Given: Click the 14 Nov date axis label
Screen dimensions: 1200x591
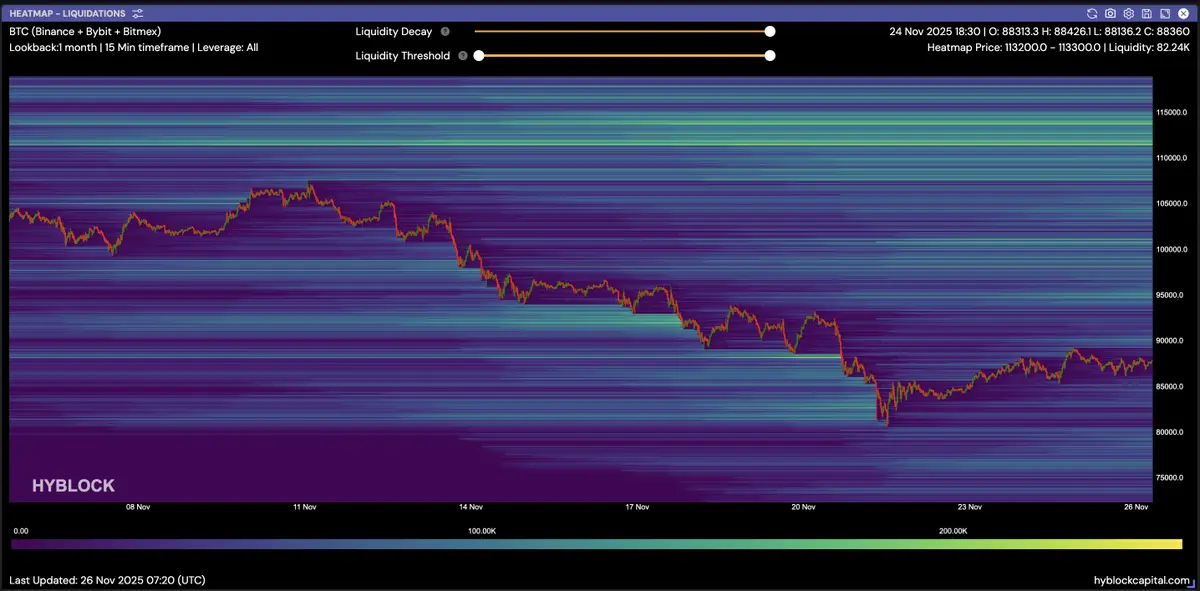Looking at the screenshot, I should [x=470, y=508].
